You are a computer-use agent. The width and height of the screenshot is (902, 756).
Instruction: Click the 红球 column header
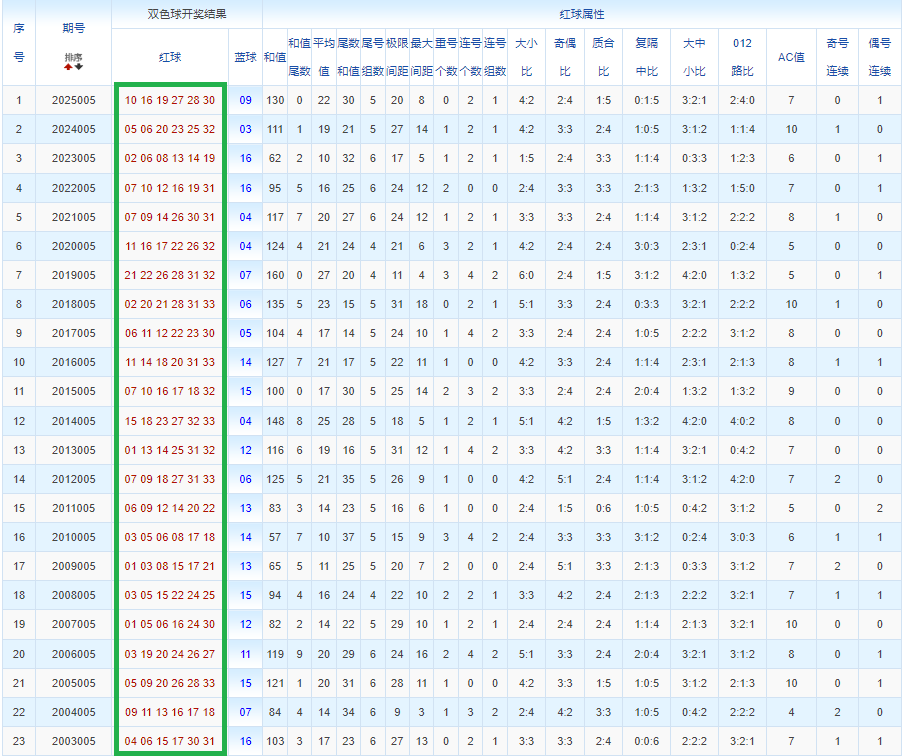[170, 58]
